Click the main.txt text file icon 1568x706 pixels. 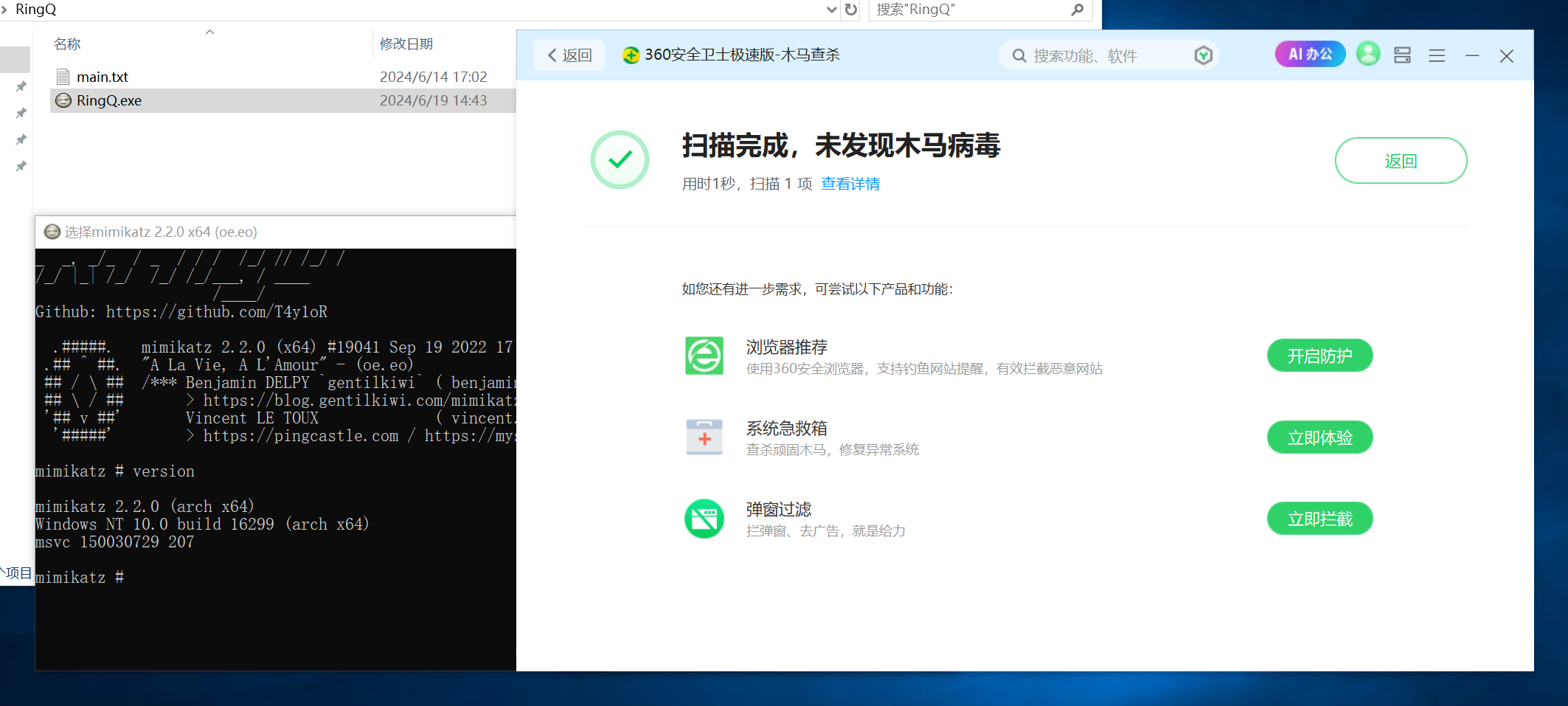coord(63,77)
